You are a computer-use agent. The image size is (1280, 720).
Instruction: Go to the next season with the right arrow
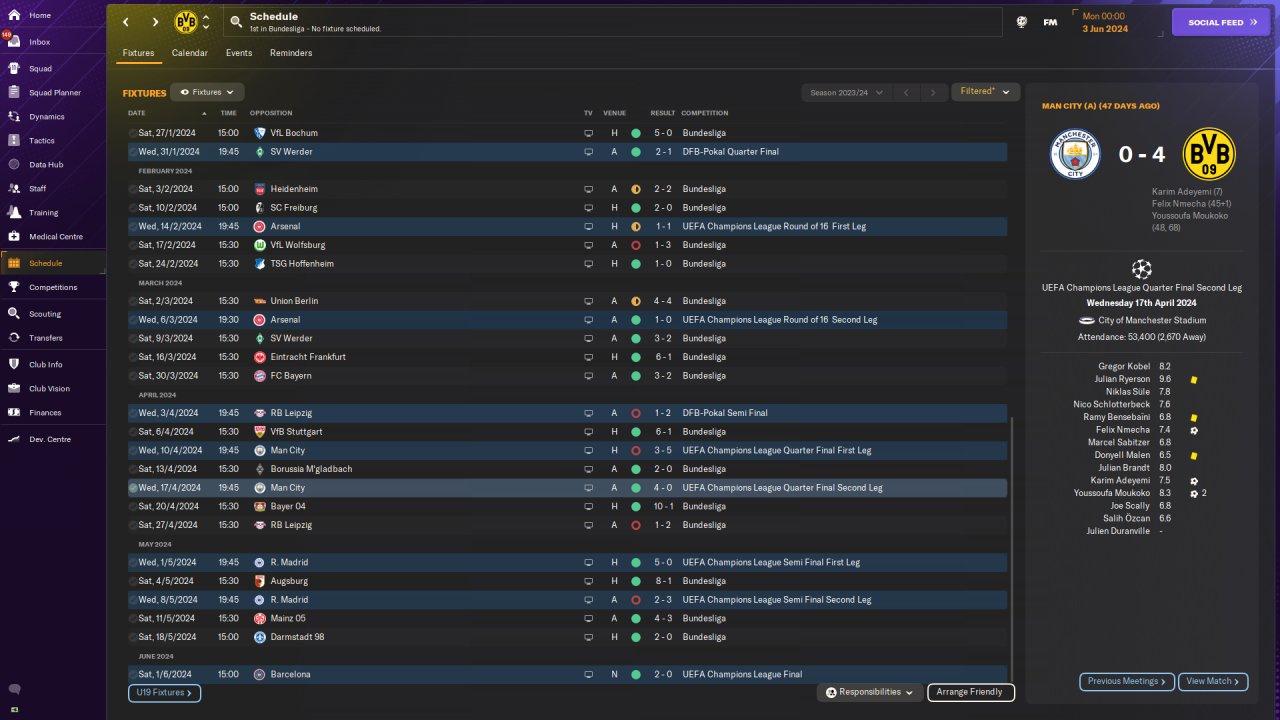tap(933, 93)
